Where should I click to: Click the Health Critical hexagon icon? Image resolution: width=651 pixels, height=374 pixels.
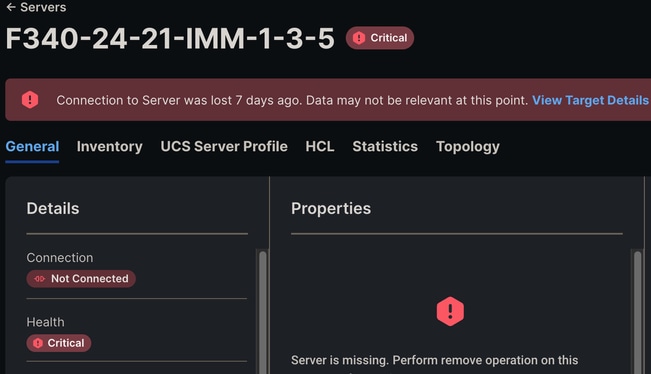tap(38, 343)
